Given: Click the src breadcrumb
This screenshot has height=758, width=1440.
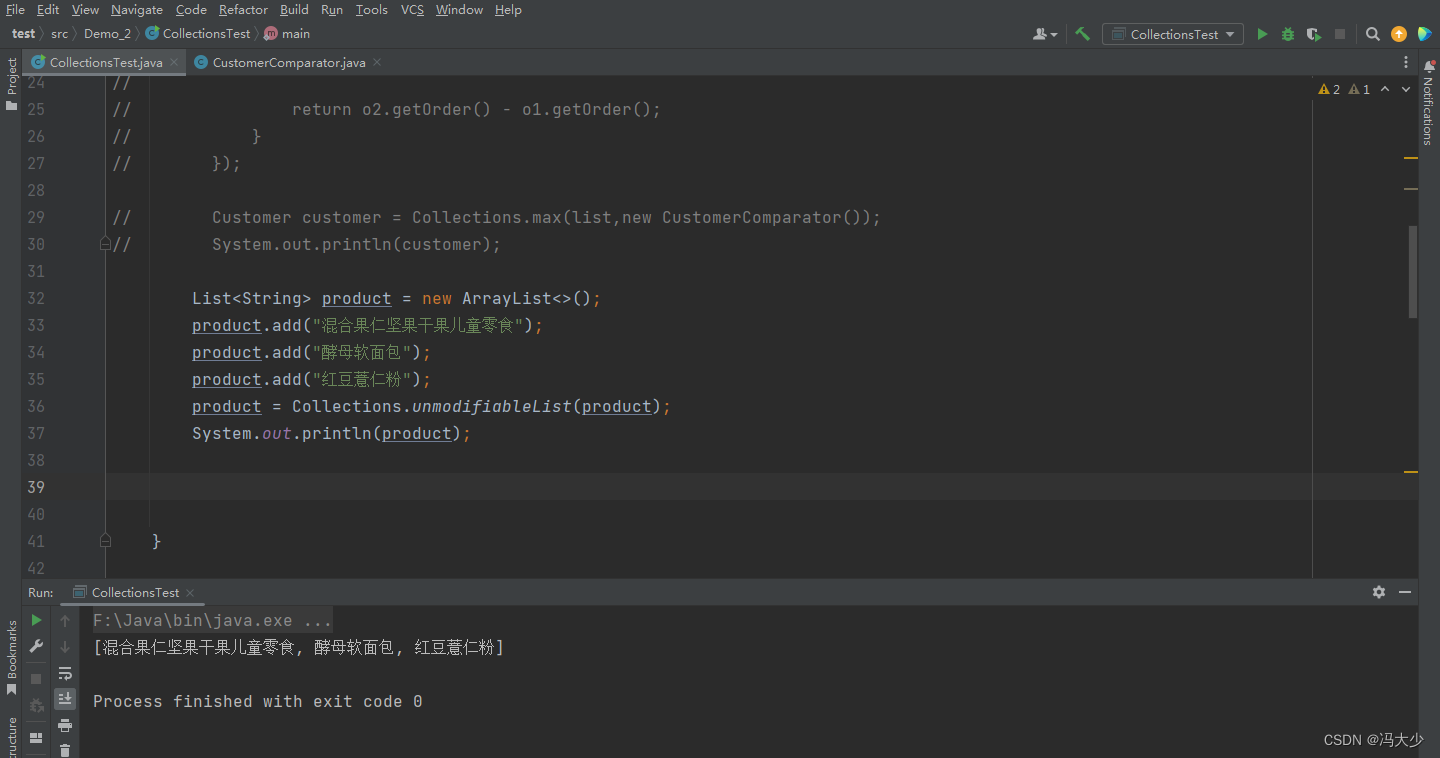Looking at the screenshot, I should pos(60,33).
